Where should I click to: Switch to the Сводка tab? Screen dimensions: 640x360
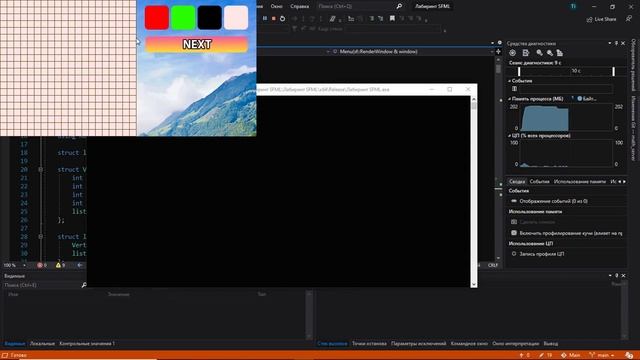pos(517,182)
